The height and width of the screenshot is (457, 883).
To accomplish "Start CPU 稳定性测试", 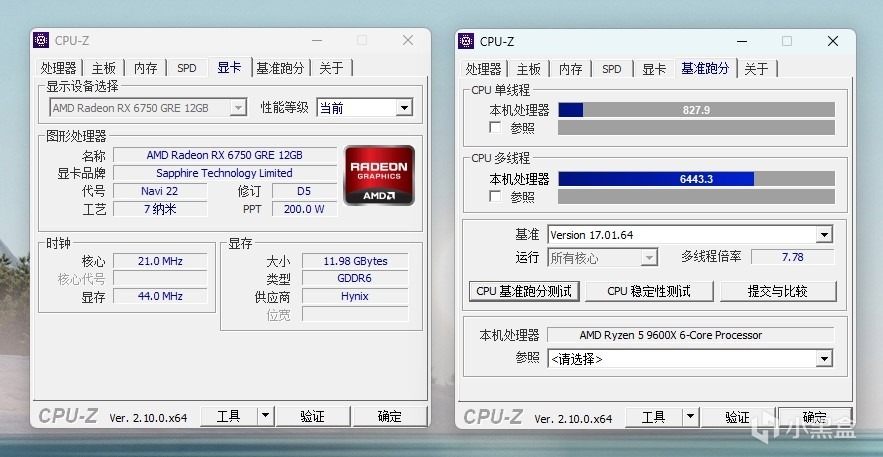I will (649, 291).
